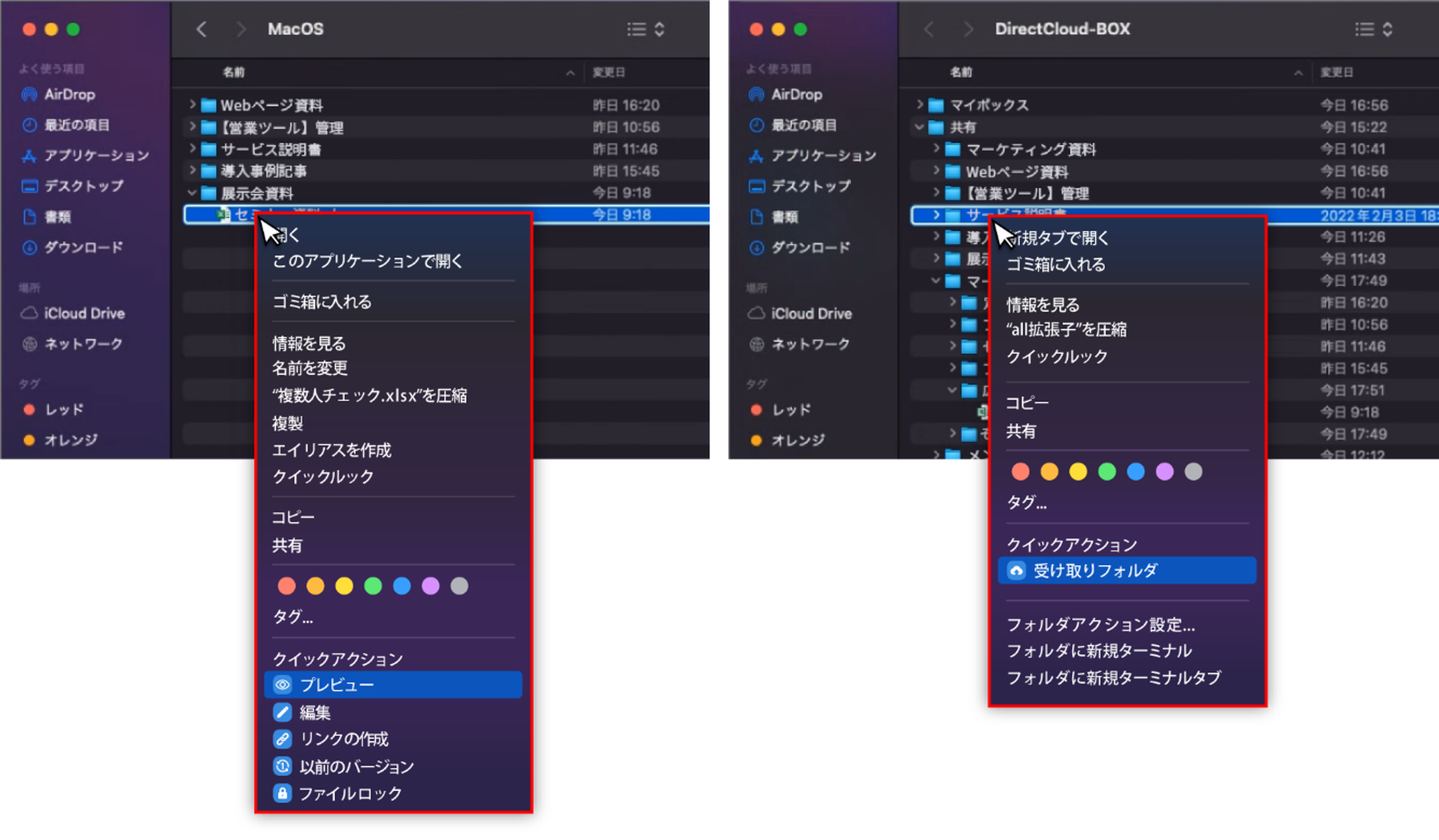Screen dimensions: 1439x840
Task: Collapse the 展示会資料 folder in the MacOS window
Action: point(193,193)
